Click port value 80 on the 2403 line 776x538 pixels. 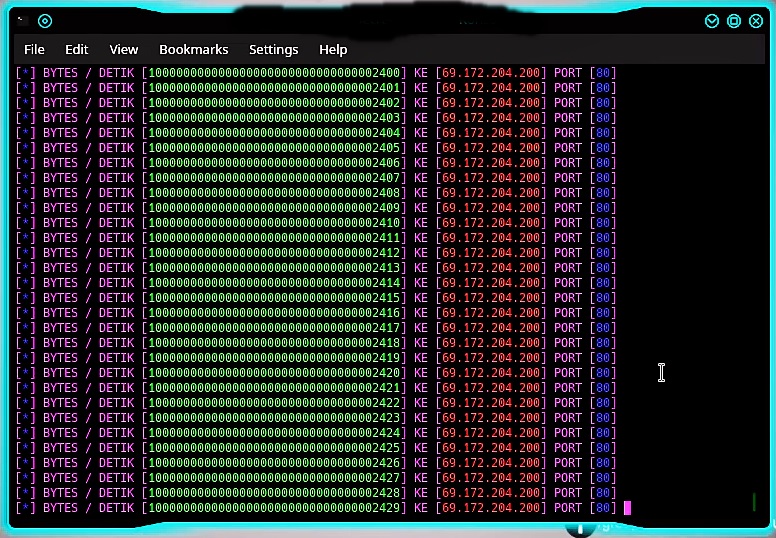point(603,118)
